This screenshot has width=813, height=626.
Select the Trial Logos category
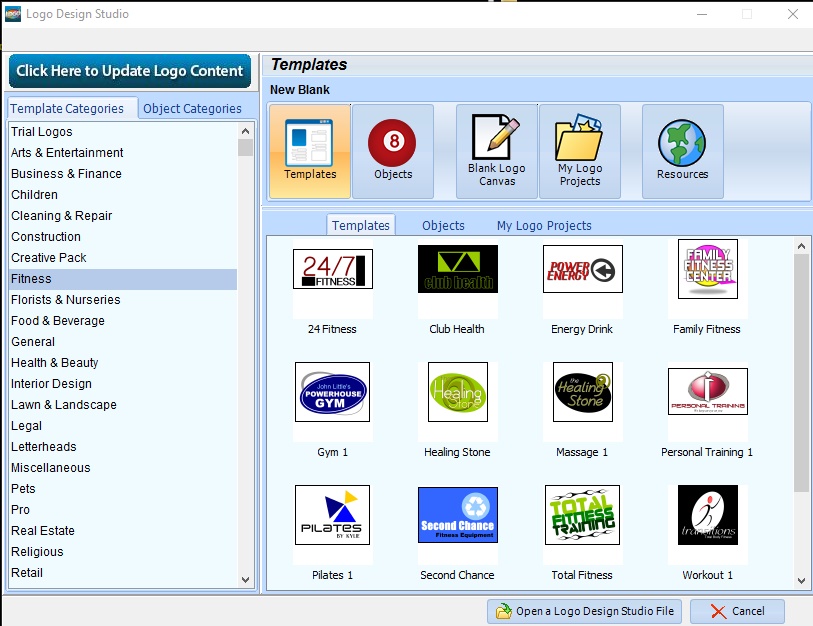pos(123,132)
